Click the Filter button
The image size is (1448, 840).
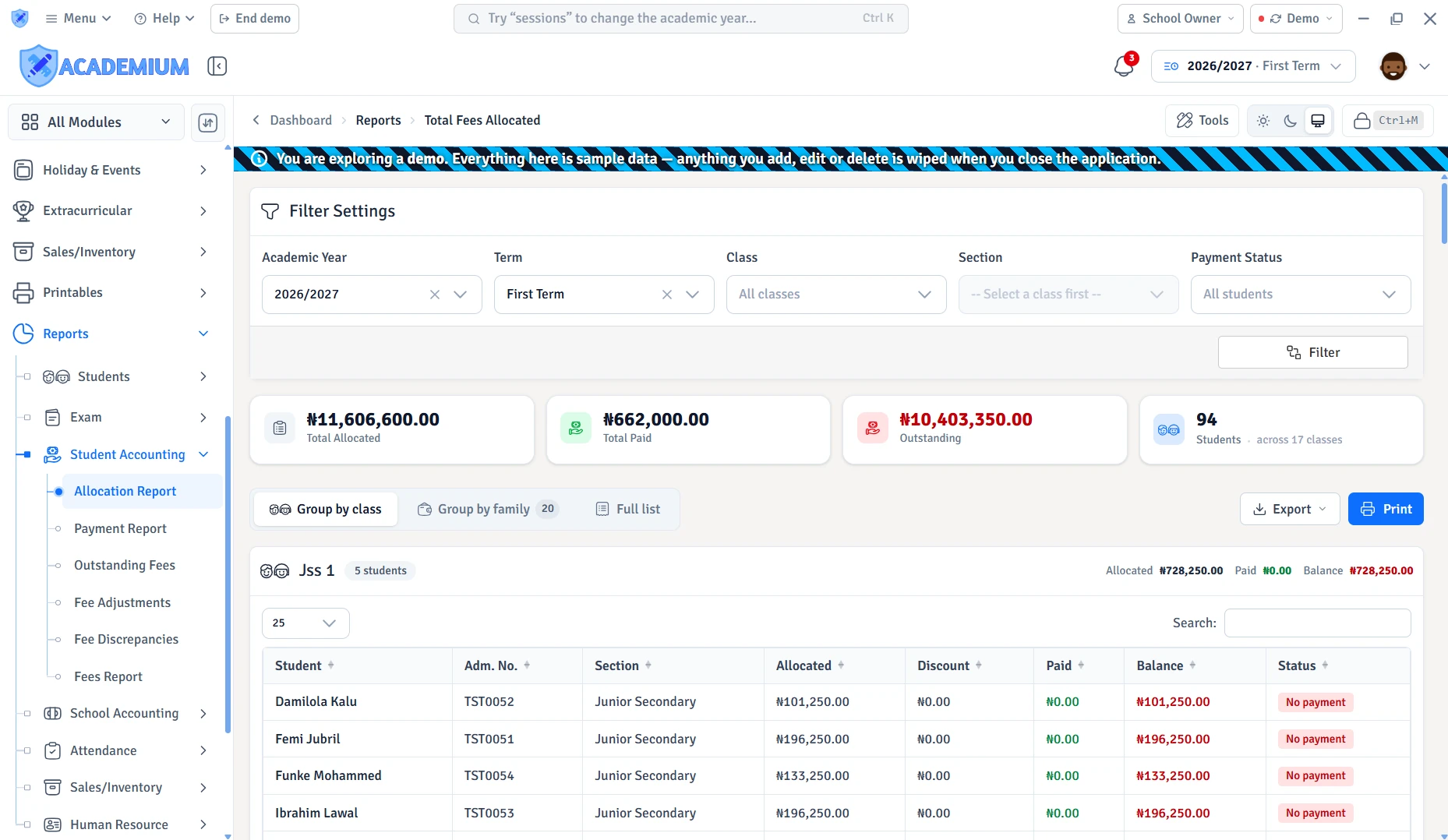click(1312, 352)
